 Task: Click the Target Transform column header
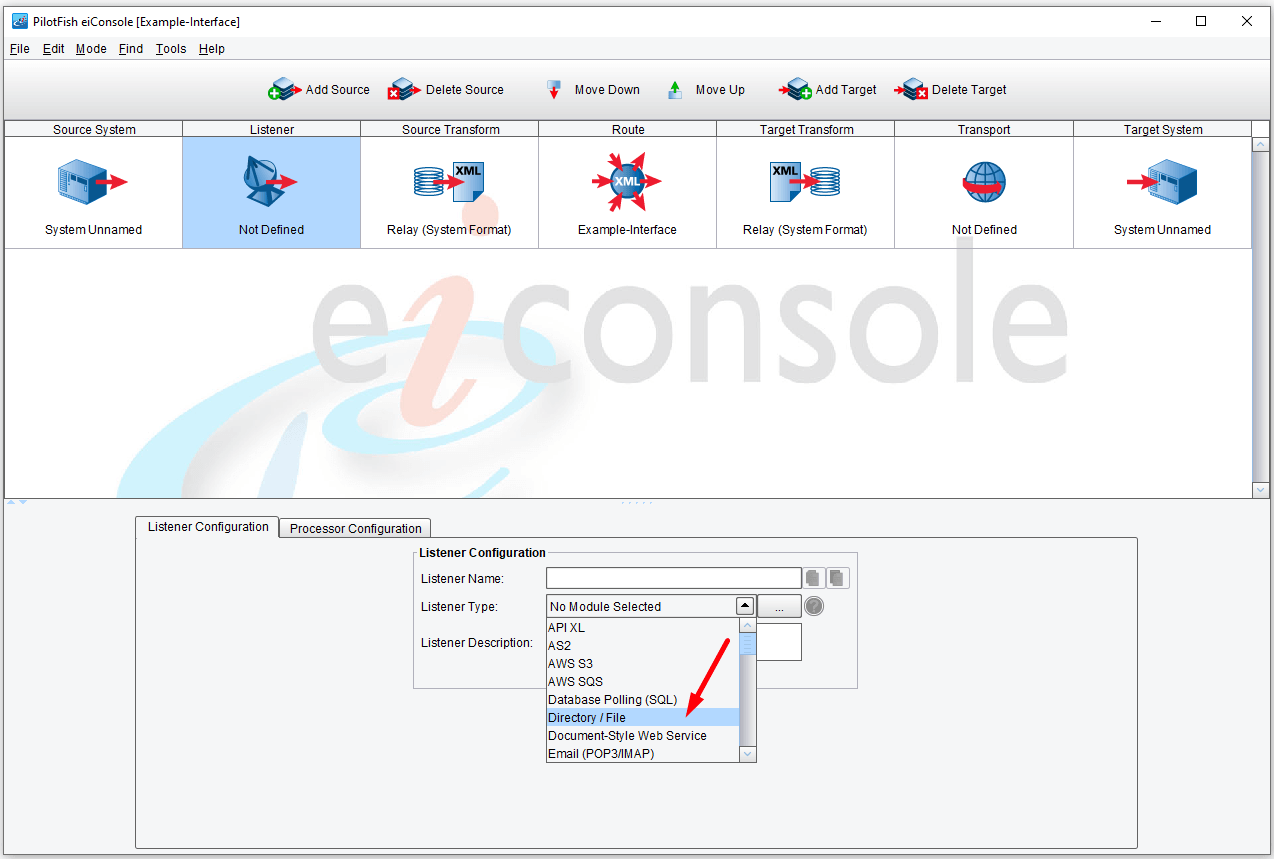click(x=806, y=129)
